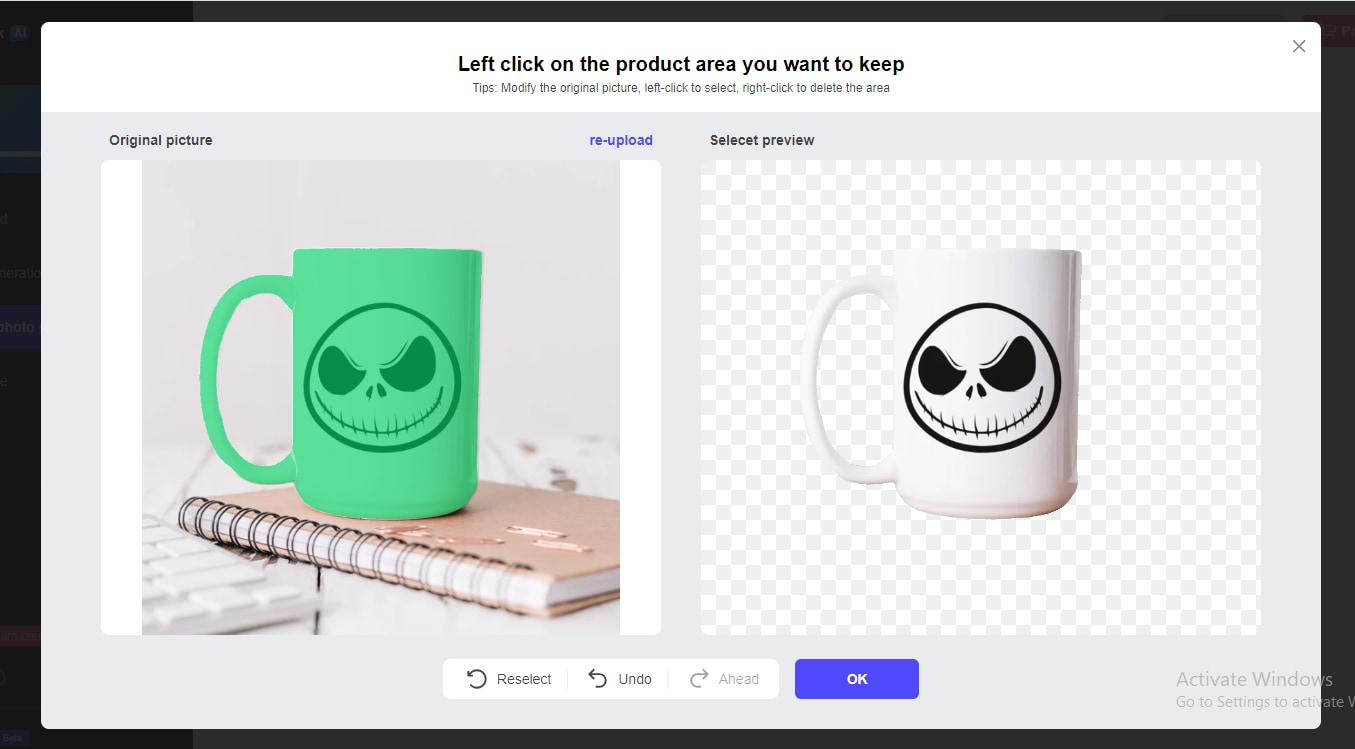This screenshot has width=1355, height=749.
Task: Click the re-upload link
Action: click(x=621, y=140)
